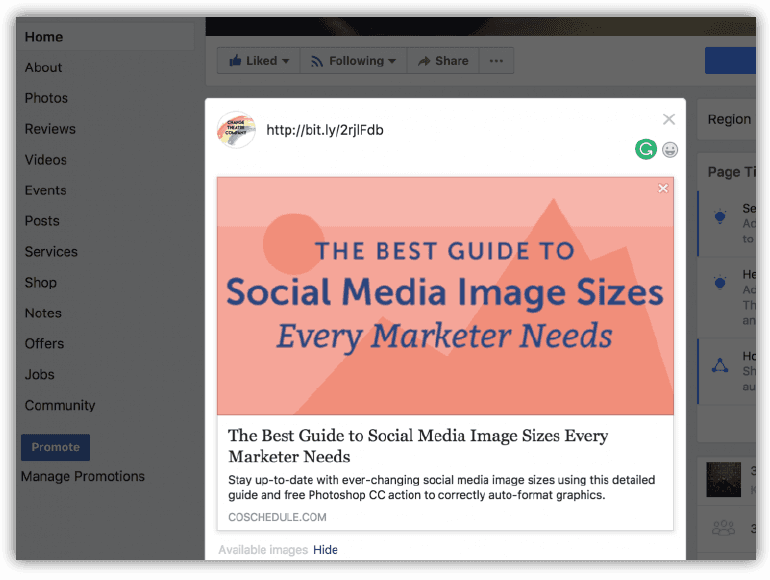Click the Social Media Image Sizes preview image
This screenshot has height=580, width=770.
point(445,296)
